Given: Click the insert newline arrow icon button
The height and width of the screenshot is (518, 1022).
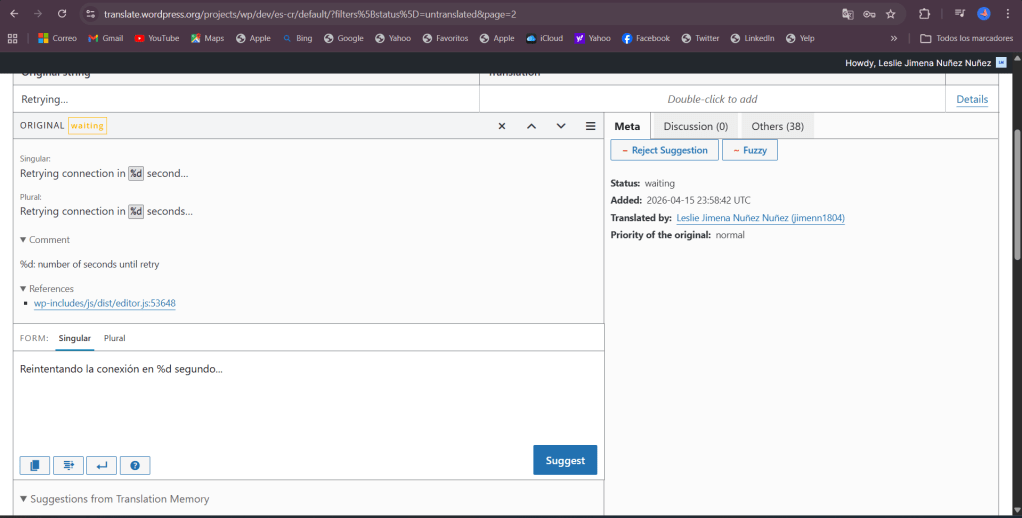Looking at the screenshot, I should point(101,465).
